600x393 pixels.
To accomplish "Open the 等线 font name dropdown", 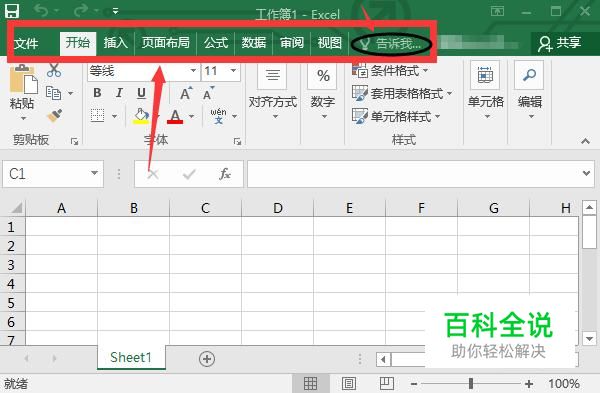I will (193, 71).
